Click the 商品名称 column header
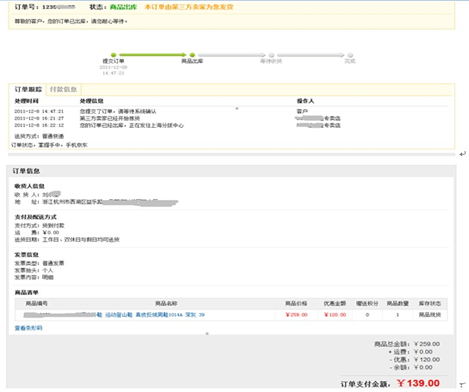The height and width of the screenshot is (392, 469). 166,303
